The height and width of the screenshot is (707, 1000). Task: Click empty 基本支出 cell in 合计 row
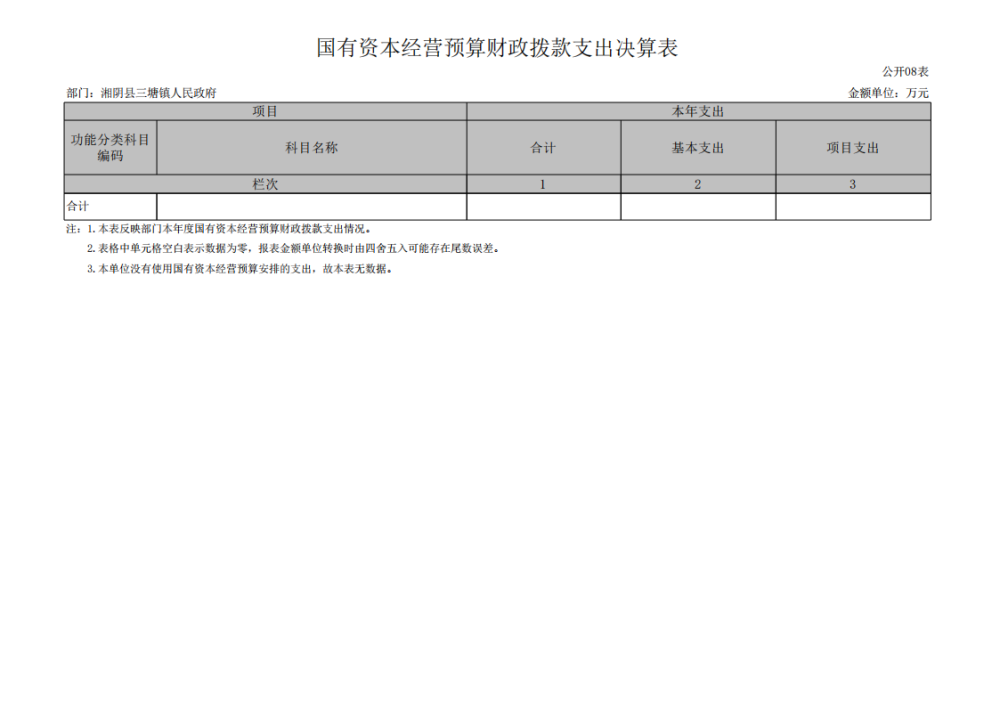click(x=698, y=206)
